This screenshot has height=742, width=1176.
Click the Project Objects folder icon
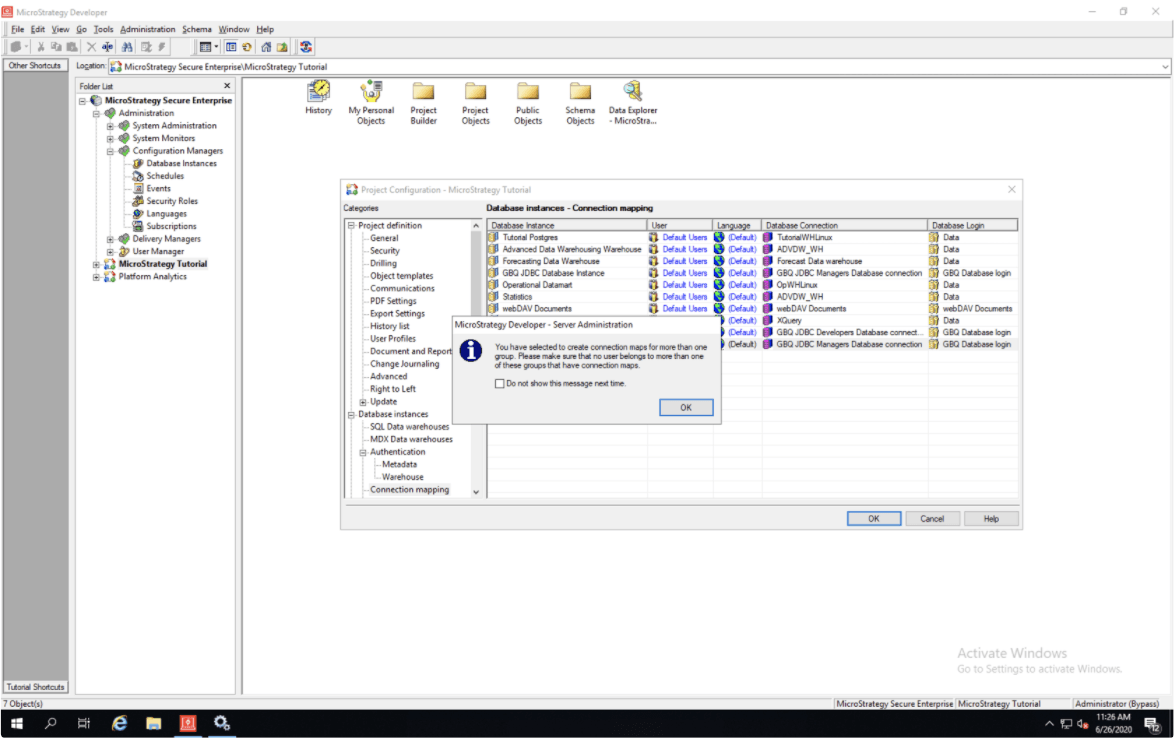tap(476, 91)
